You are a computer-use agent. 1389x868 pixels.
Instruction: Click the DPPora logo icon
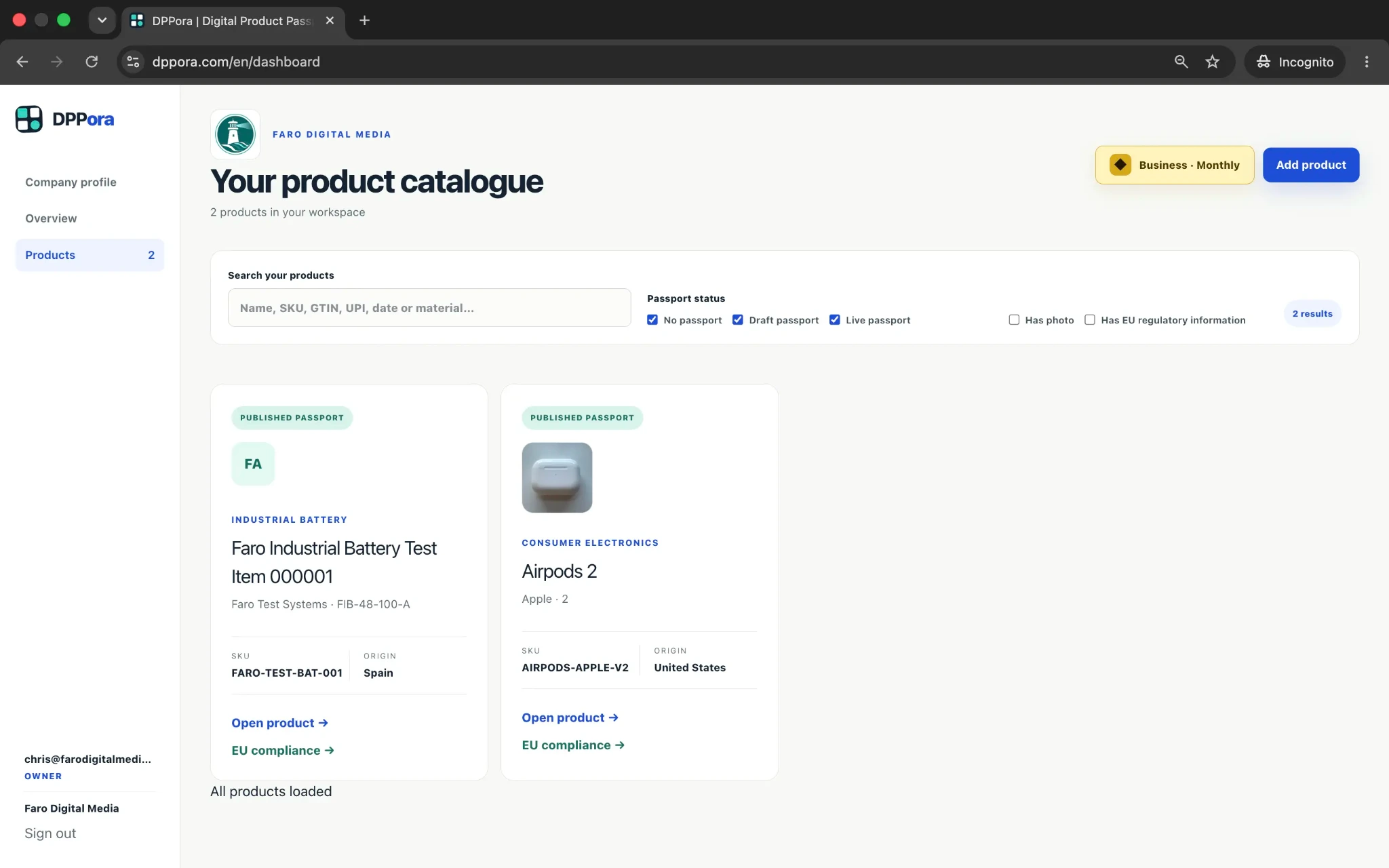[29, 119]
